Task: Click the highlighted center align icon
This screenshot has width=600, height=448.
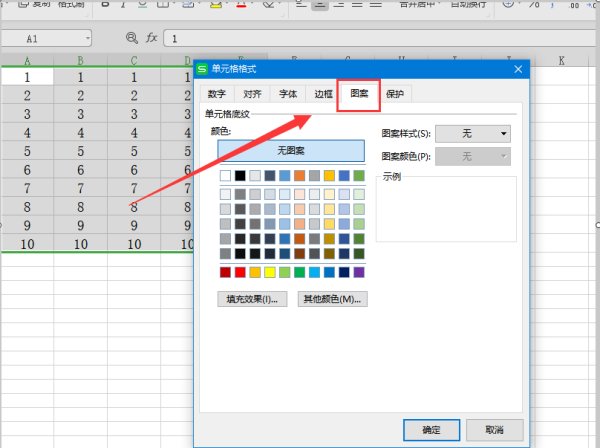Action: coord(320,5)
